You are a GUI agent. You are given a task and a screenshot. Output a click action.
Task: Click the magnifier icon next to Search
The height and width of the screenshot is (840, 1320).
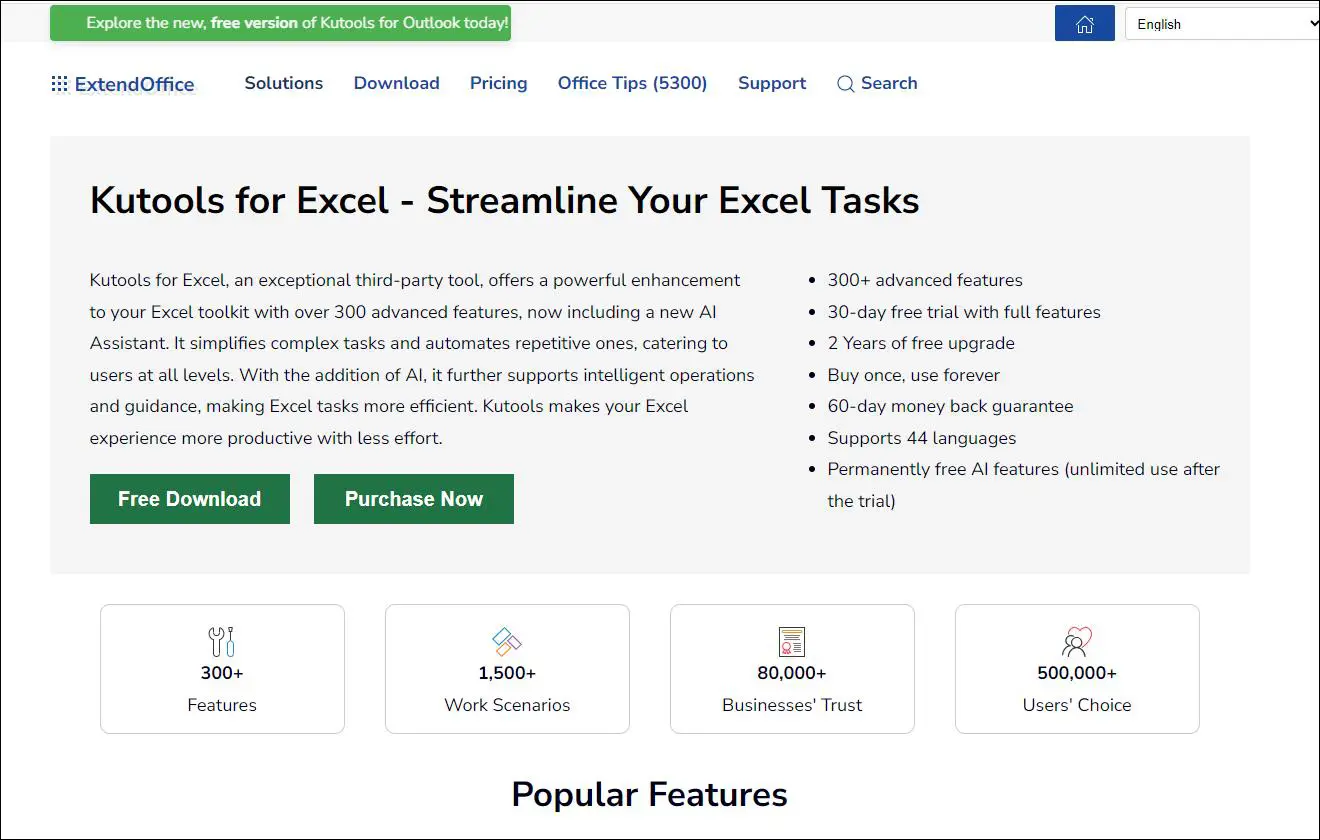pos(845,84)
